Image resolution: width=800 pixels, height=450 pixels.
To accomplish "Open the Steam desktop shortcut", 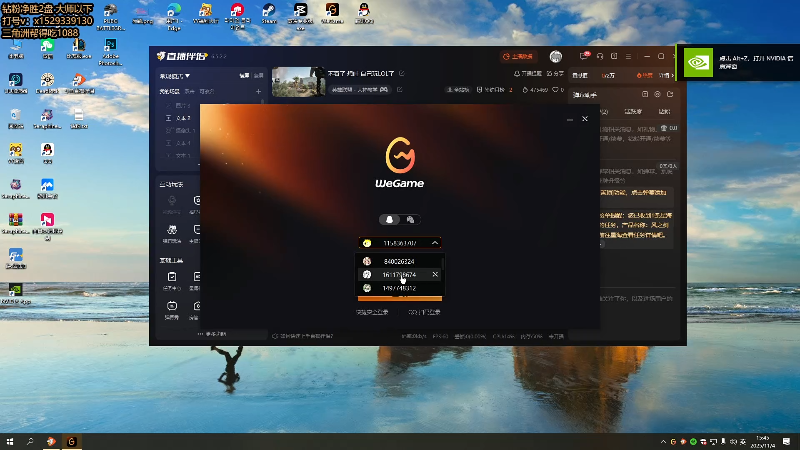I will (x=269, y=14).
